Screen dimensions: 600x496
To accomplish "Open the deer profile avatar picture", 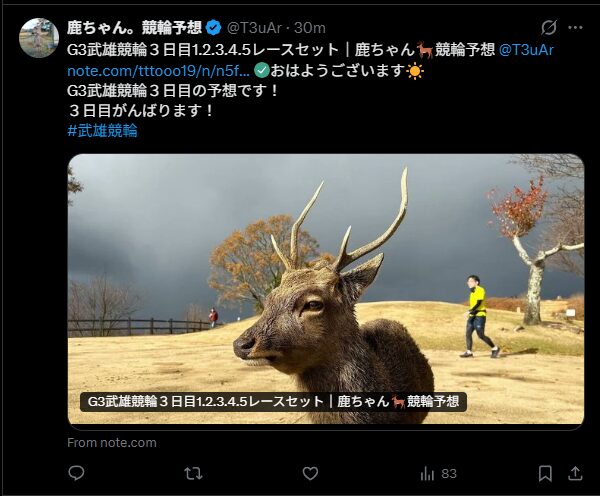I will [x=39, y=38].
